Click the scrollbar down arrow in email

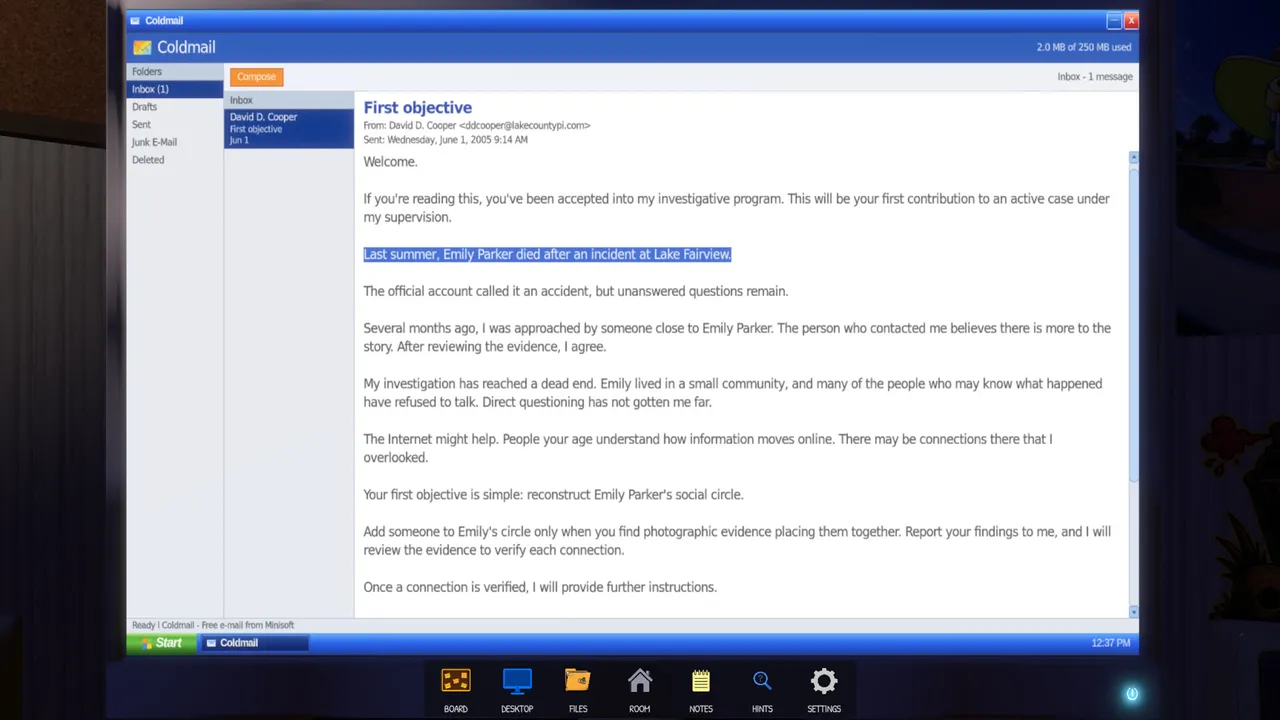point(1133,611)
